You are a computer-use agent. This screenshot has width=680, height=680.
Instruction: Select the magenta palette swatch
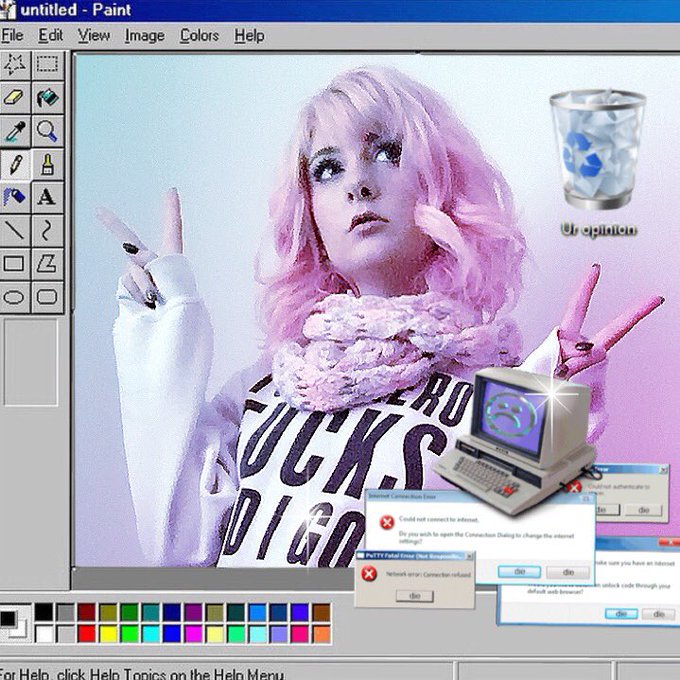tap(193, 634)
